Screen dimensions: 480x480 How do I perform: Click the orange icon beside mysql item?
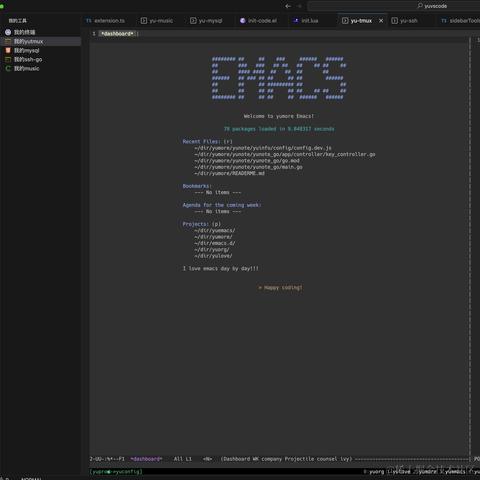click(x=8, y=50)
